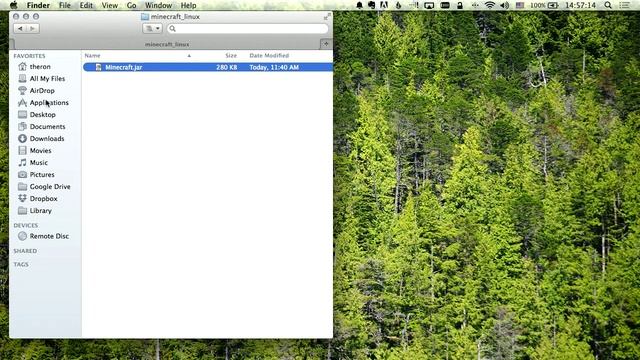Open the Help menu
The image size is (640, 360).
188,5
